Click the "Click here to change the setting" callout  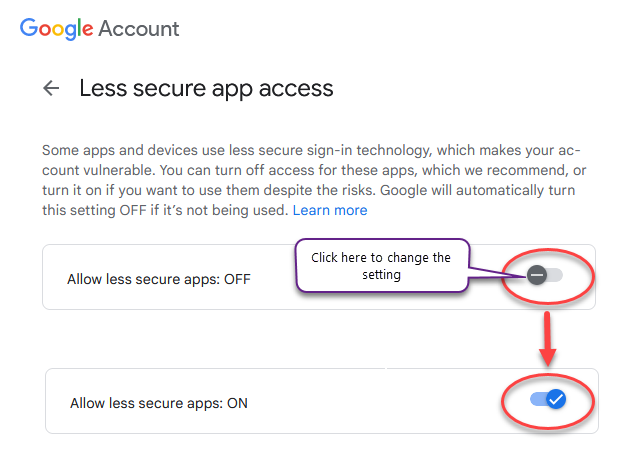coord(381,265)
